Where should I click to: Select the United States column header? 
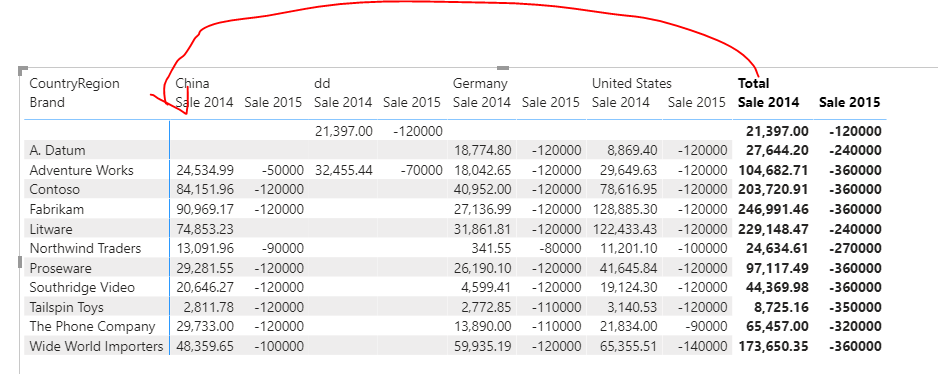click(x=632, y=83)
